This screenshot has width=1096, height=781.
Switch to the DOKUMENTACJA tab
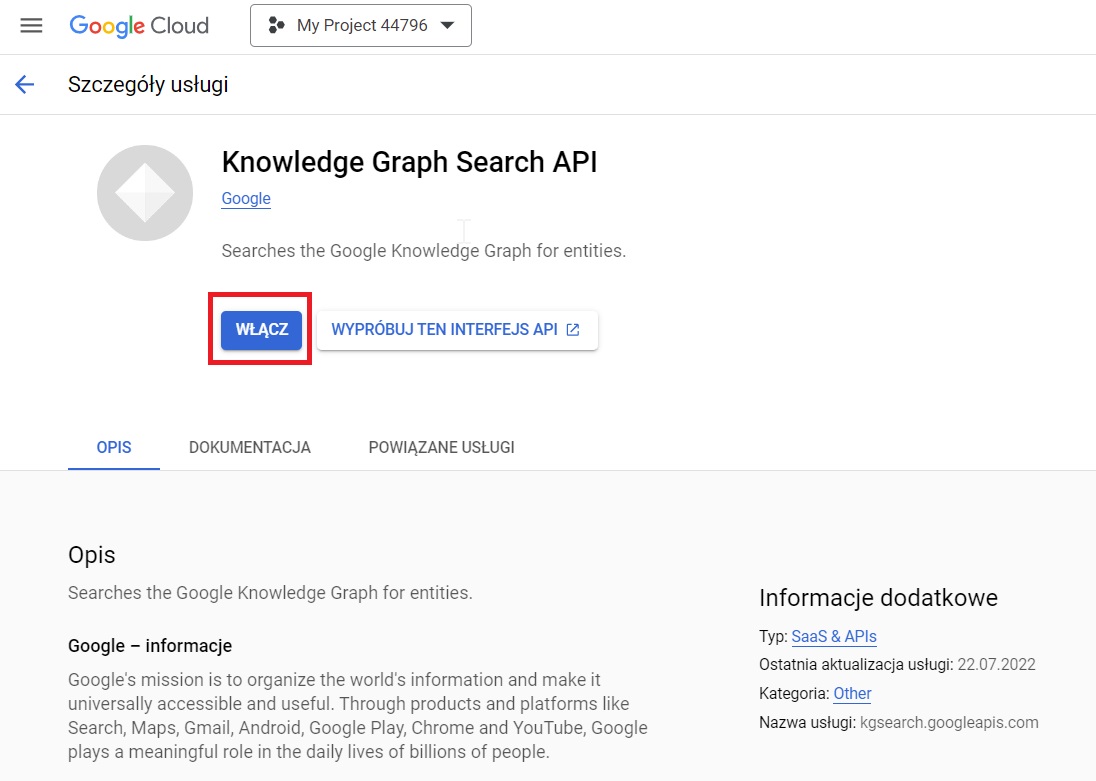click(249, 447)
